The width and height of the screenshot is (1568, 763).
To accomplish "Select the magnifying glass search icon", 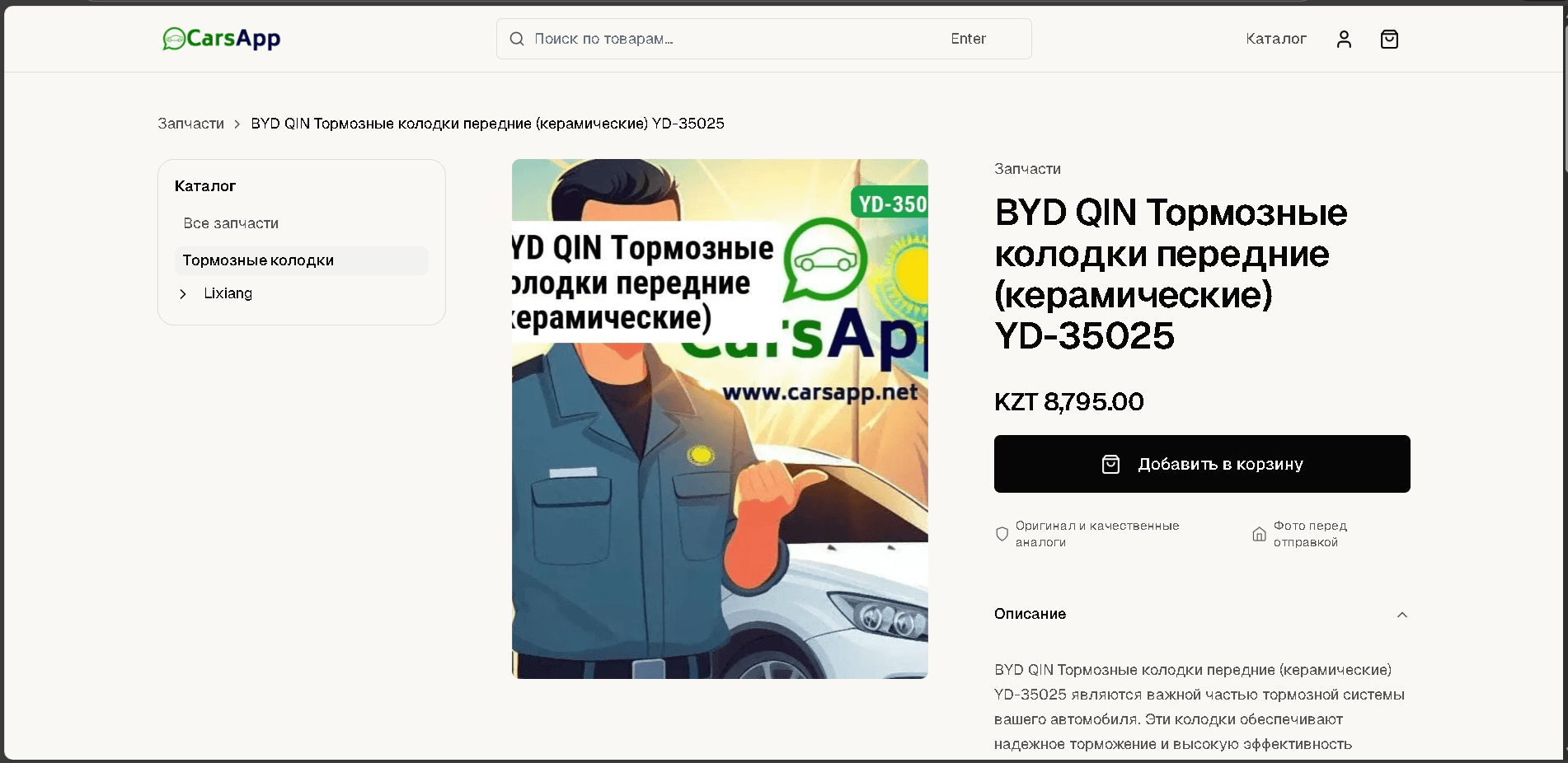I will click(x=517, y=39).
